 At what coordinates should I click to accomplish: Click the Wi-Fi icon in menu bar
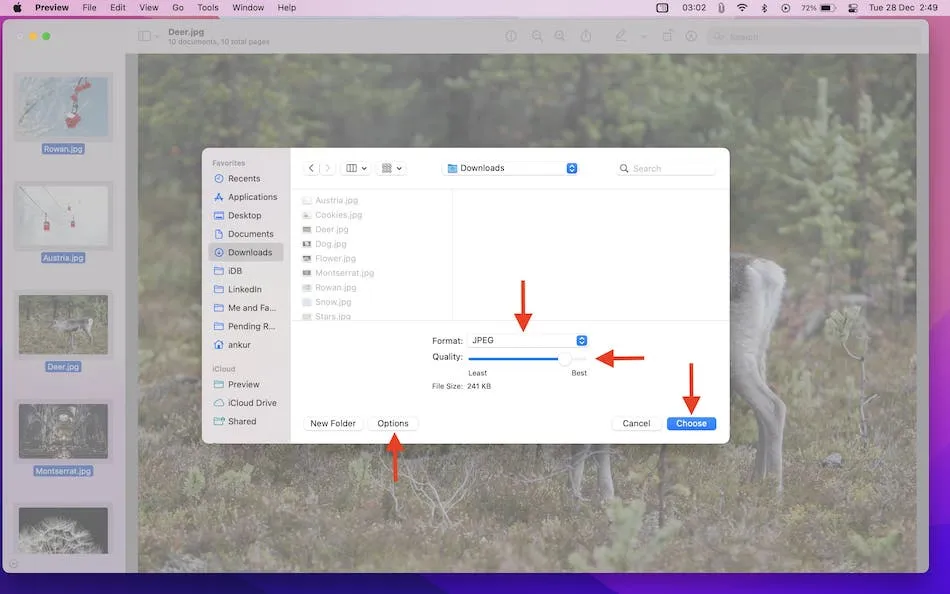coord(742,8)
